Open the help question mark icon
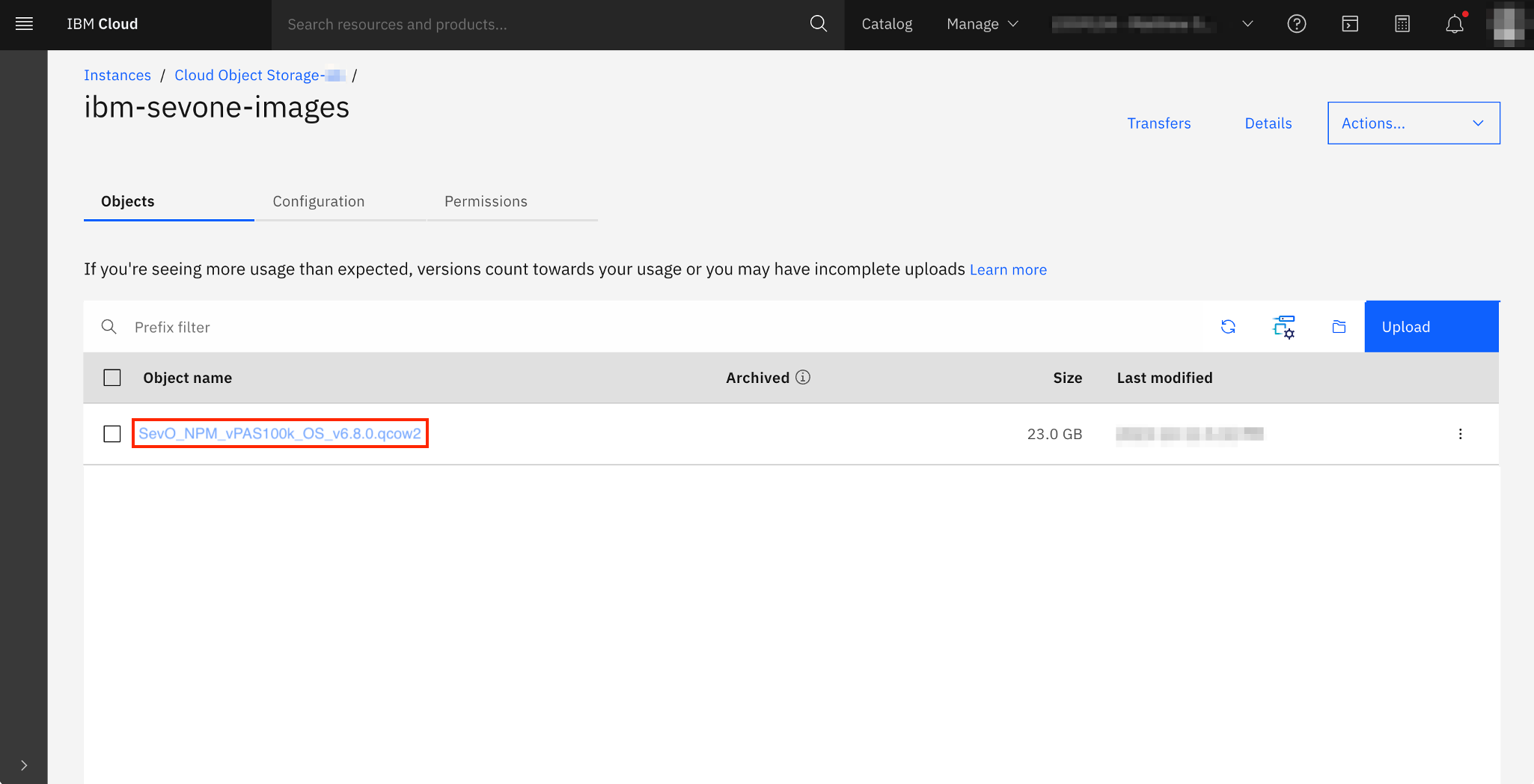 point(1297,24)
